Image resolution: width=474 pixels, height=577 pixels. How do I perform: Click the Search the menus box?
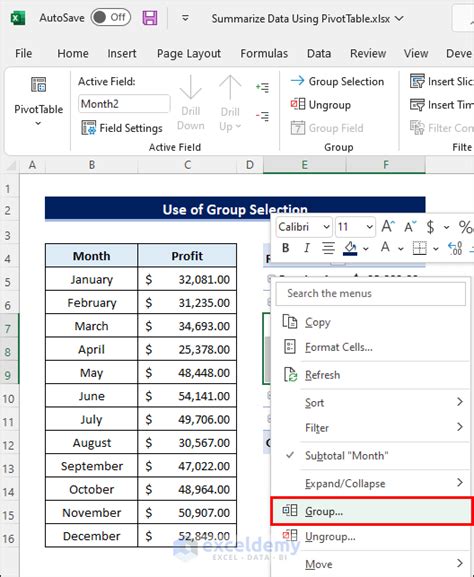point(371,293)
